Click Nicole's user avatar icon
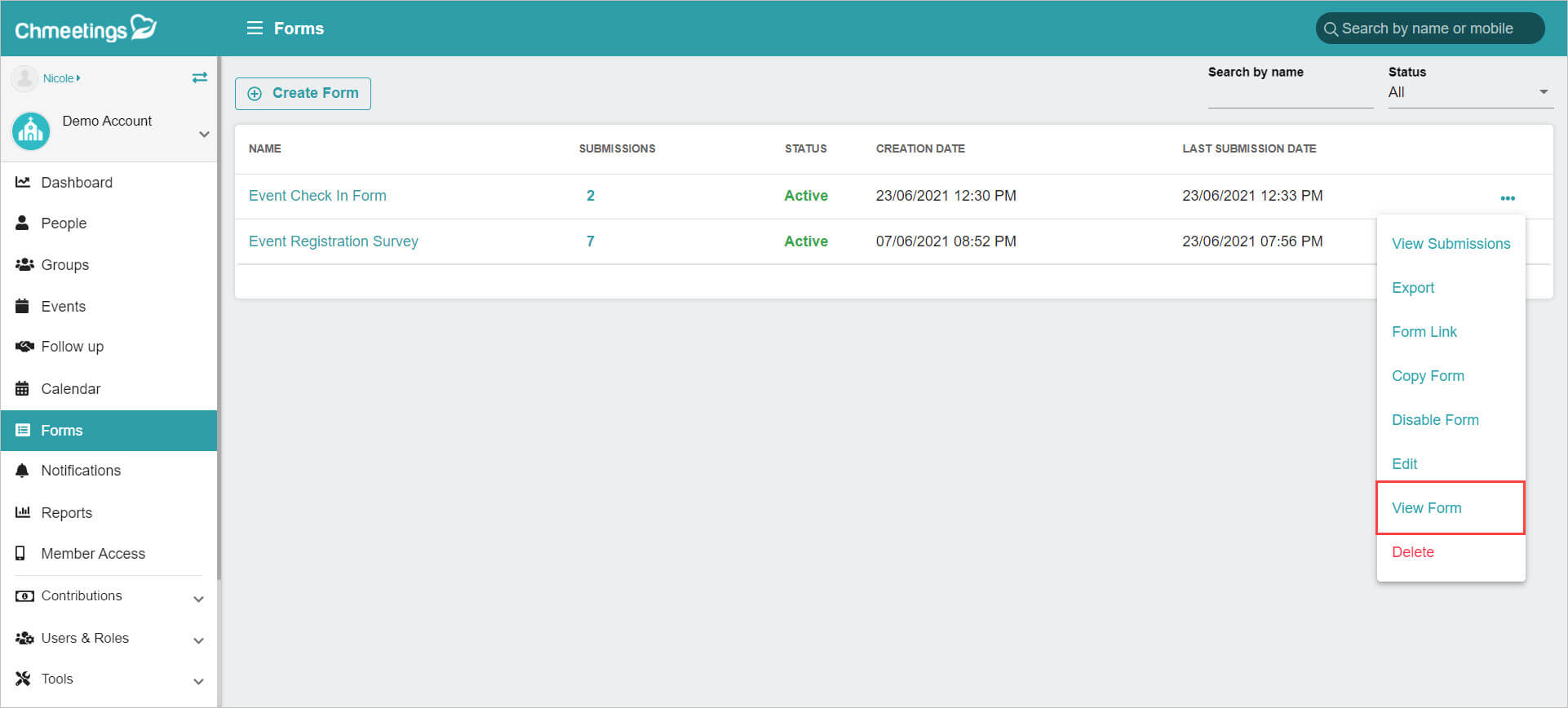The height and width of the screenshot is (708, 1568). click(x=24, y=78)
